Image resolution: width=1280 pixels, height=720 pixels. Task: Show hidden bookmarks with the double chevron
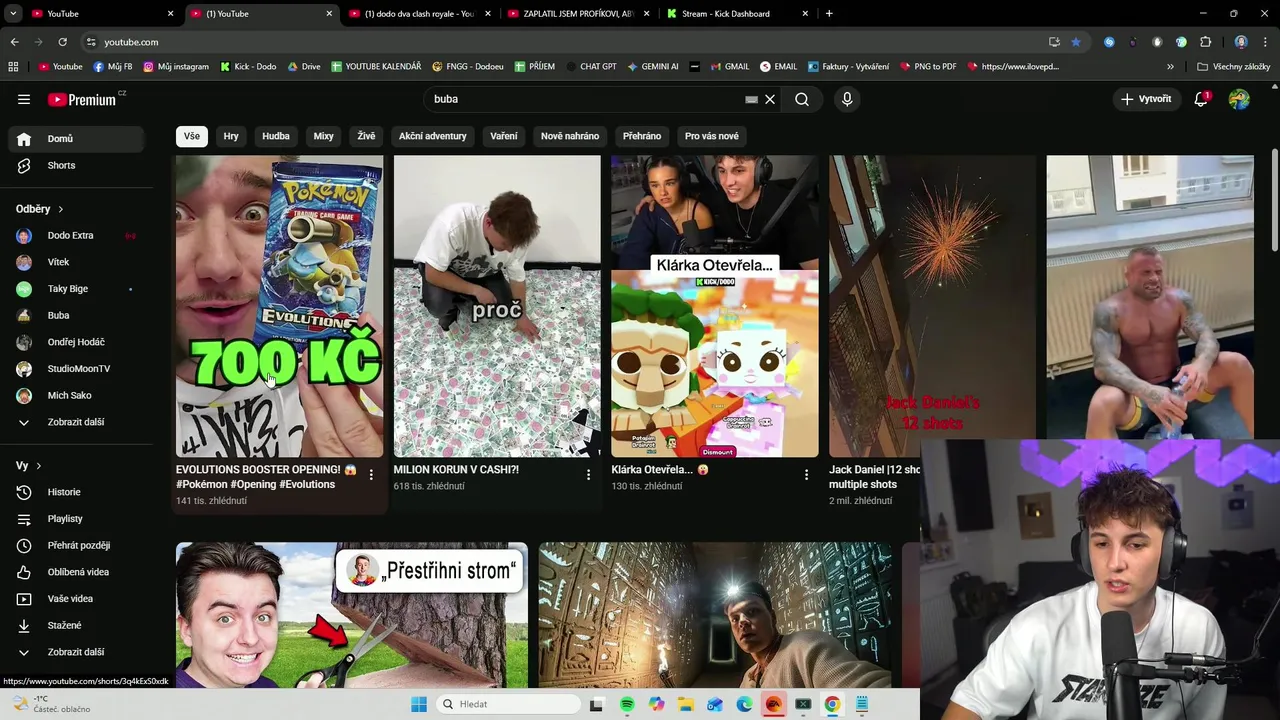pos(1170,67)
